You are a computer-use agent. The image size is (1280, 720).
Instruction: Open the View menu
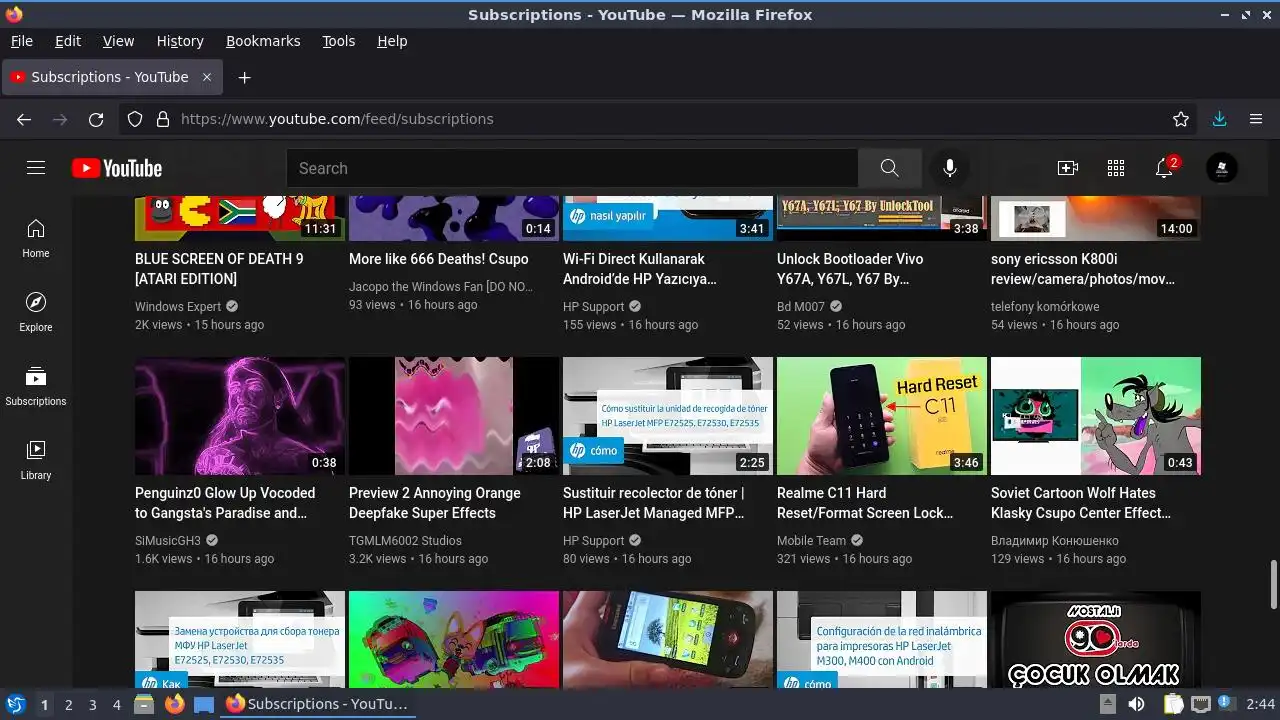click(118, 41)
